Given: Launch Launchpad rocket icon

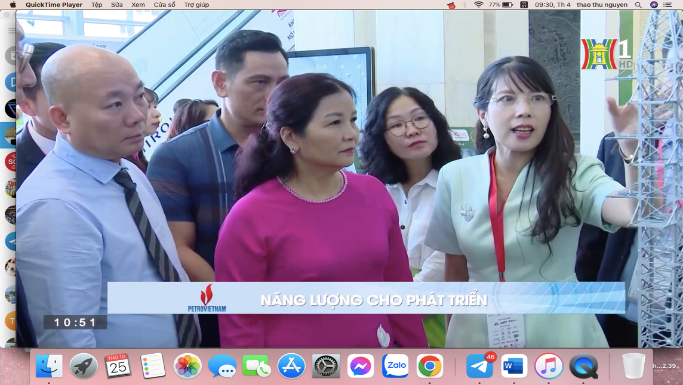Looking at the screenshot, I should [83, 366].
